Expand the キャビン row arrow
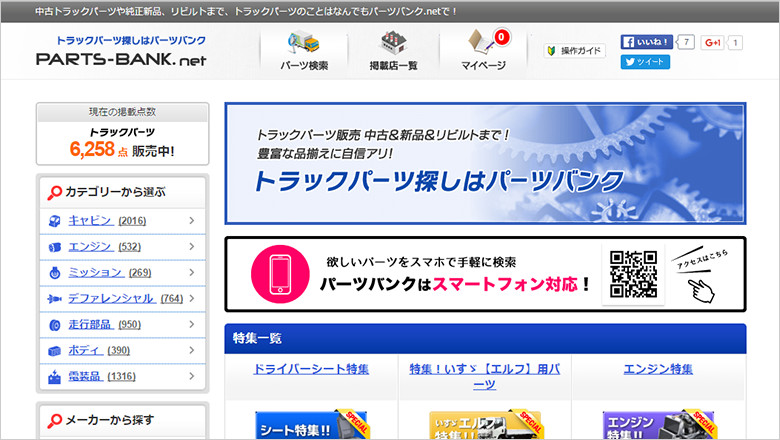The image size is (780, 440). pos(192,220)
